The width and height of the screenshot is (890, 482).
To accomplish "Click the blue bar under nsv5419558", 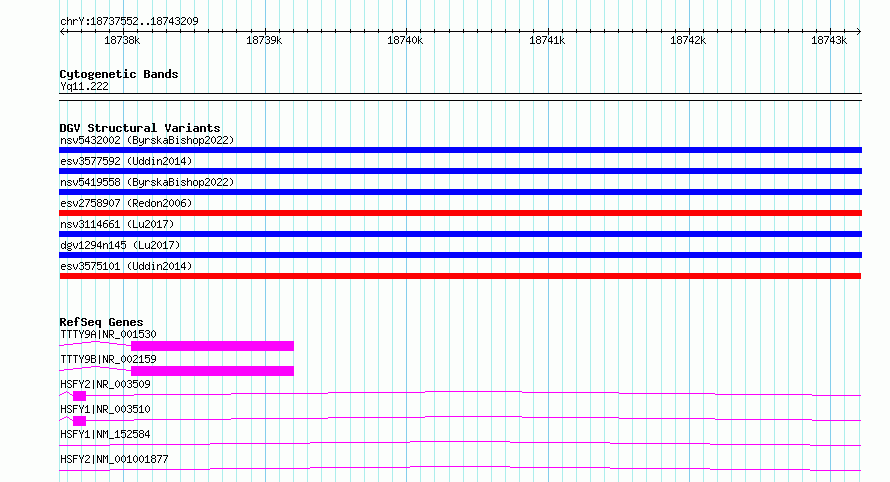I will click(460, 192).
